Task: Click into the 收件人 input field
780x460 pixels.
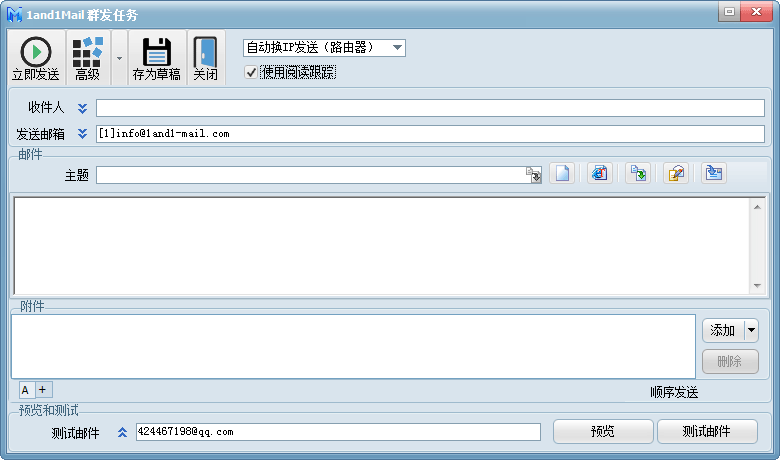Action: [x=430, y=108]
